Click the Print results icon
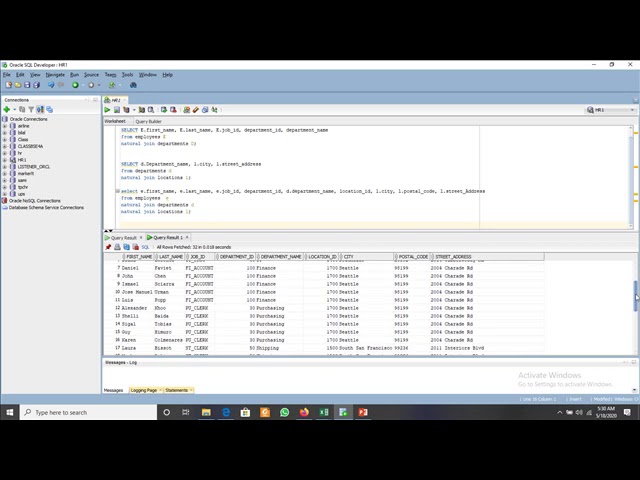Viewport: 640px width, 480px height. point(117,247)
